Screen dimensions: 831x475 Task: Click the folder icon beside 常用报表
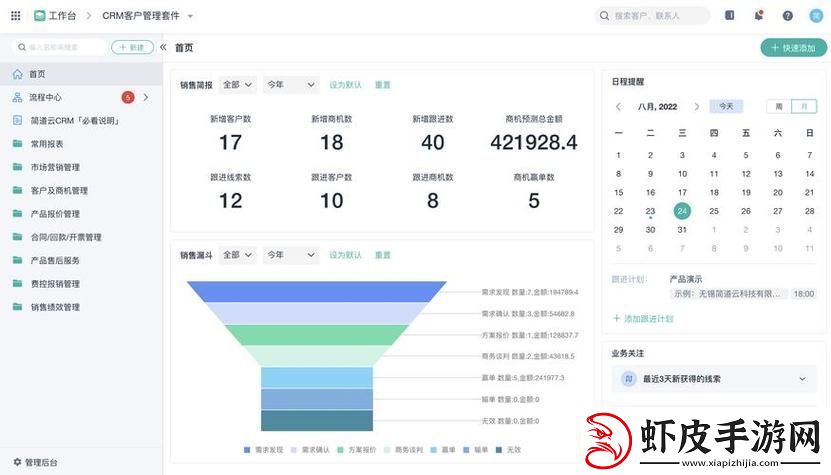[x=17, y=144]
